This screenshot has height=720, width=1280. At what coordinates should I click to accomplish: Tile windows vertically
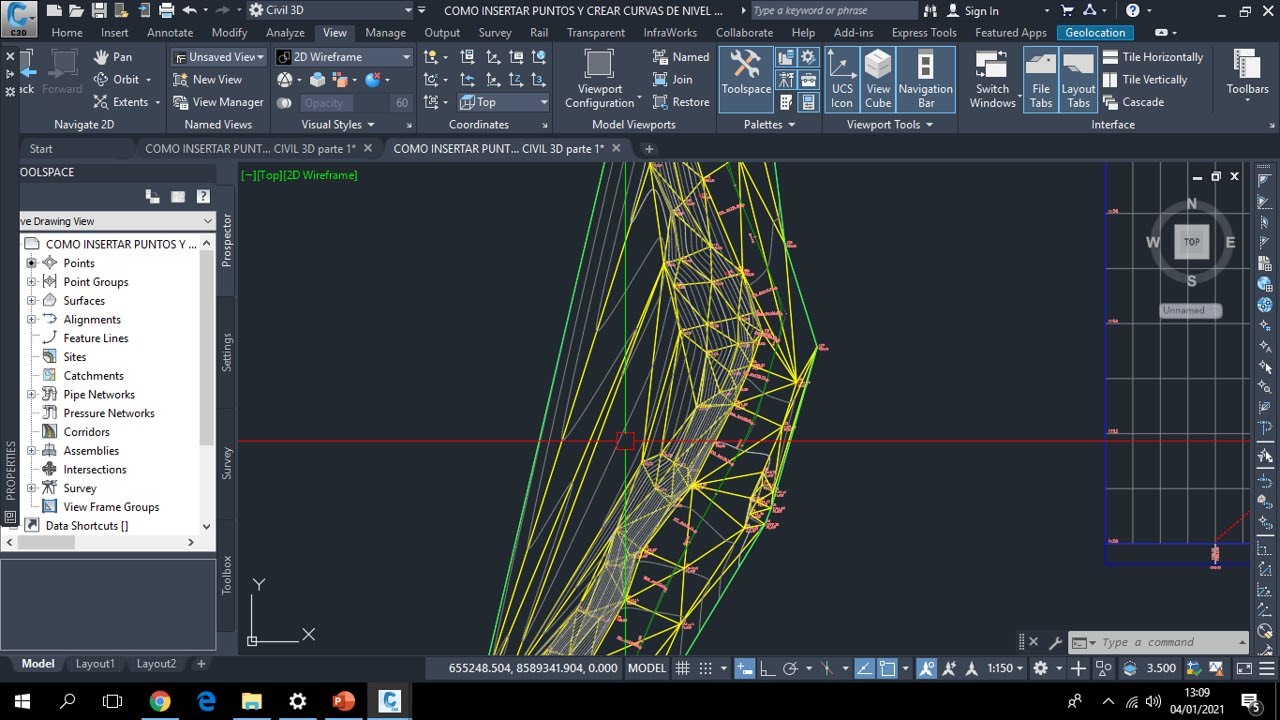(1144, 79)
